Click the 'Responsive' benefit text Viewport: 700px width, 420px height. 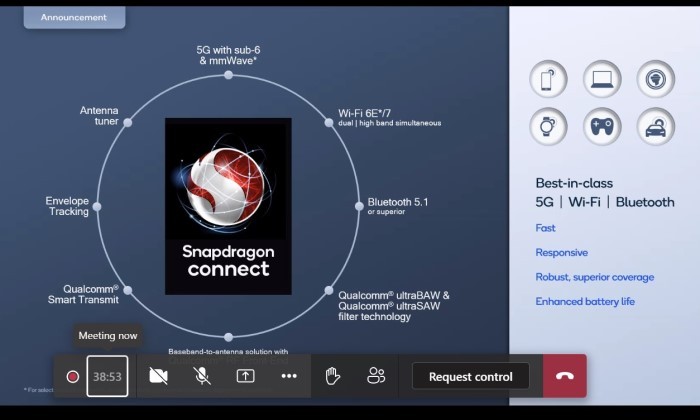click(562, 253)
